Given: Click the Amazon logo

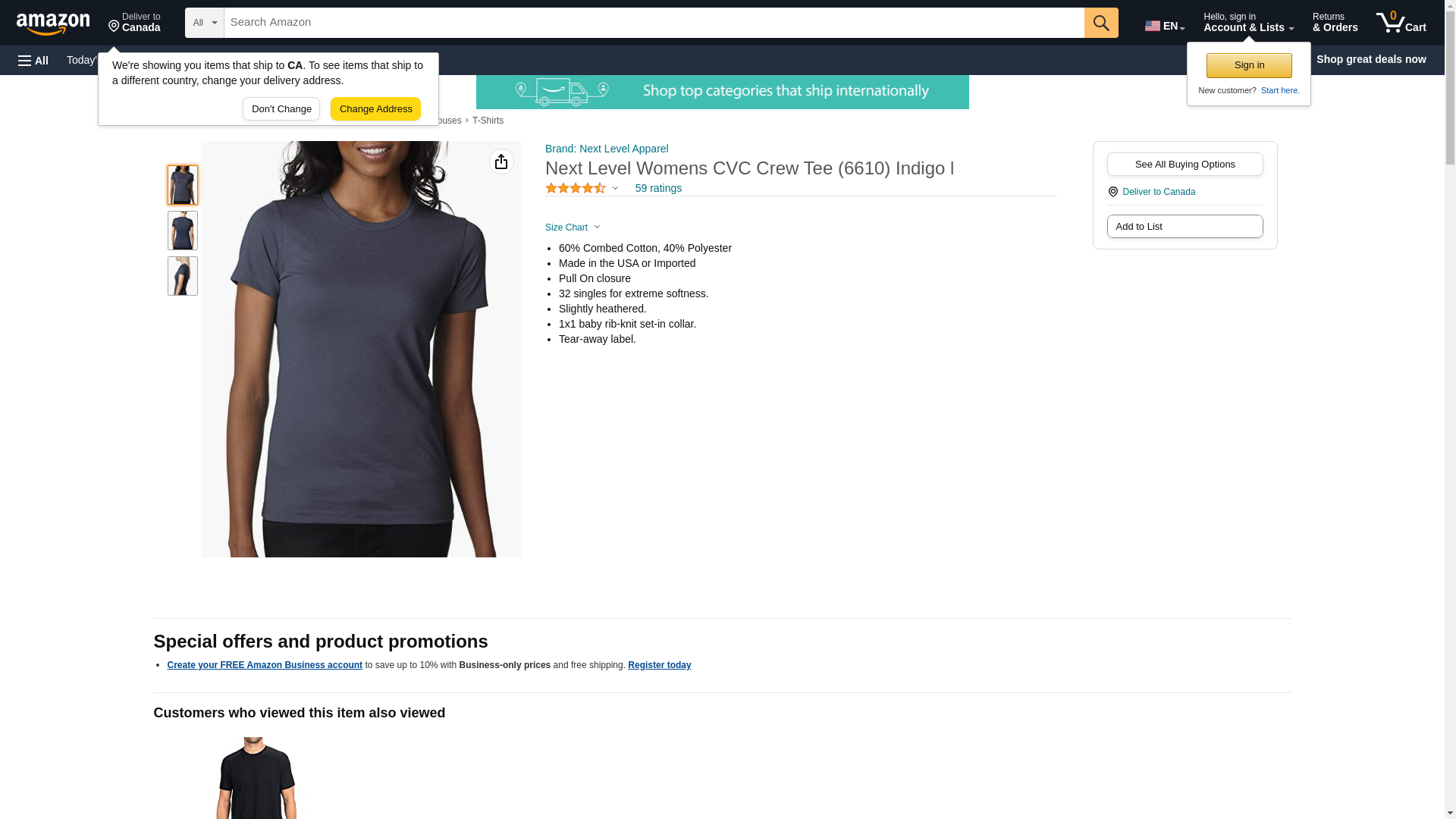Looking at the screenshot, I should (x=53, y=24).
